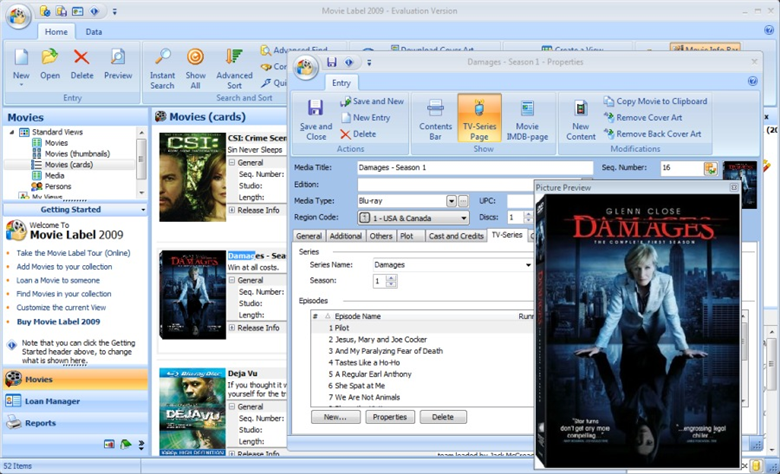The height and width of the screenshot is (474, 780).
Task: Select Movies (thumbnails) in Standard Views tree
Action: (76, 153)
